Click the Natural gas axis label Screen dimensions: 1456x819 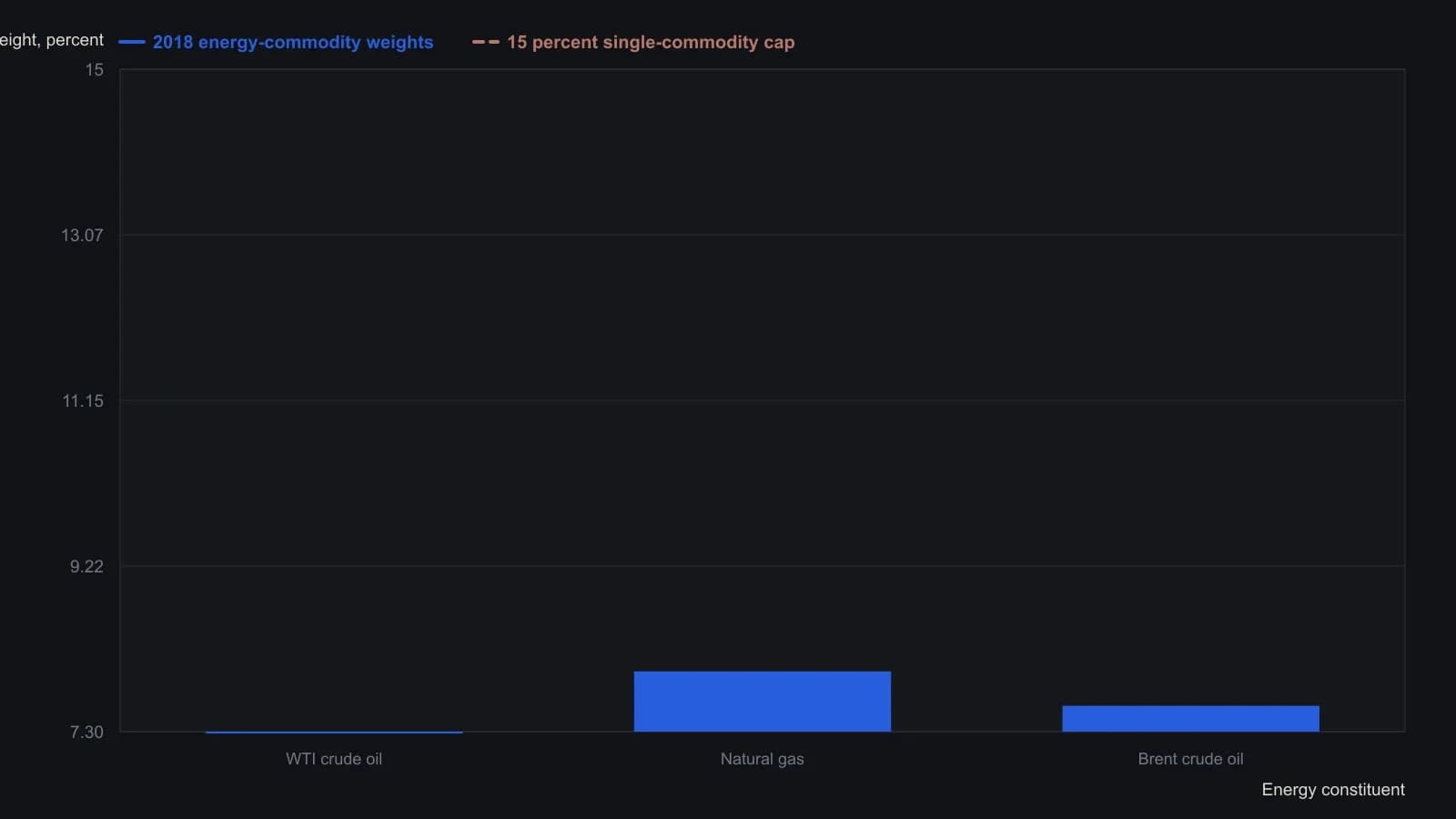point(763,759)
